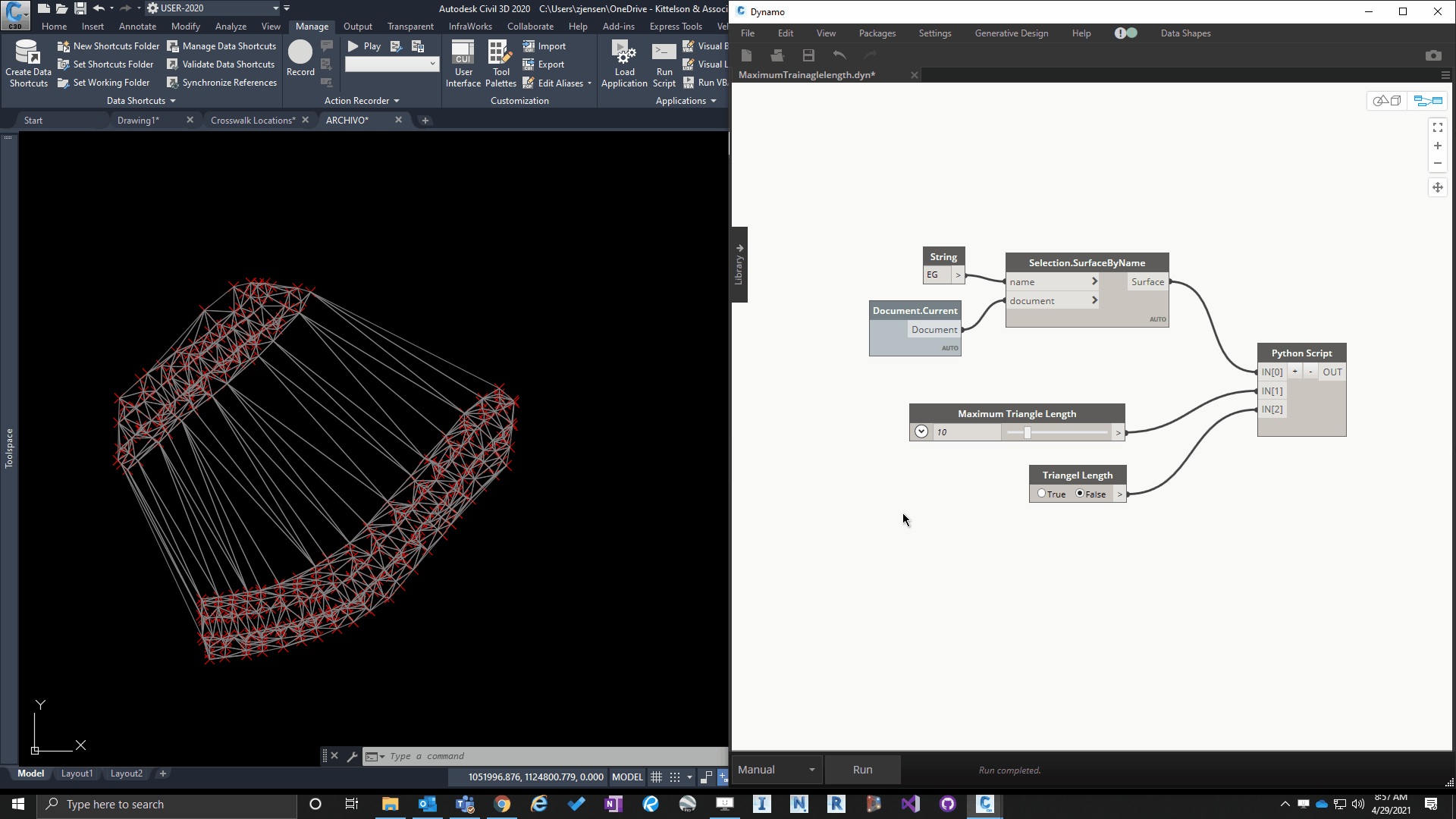
Task: Add an input port on Python Script
Action: pos(1295,372)
